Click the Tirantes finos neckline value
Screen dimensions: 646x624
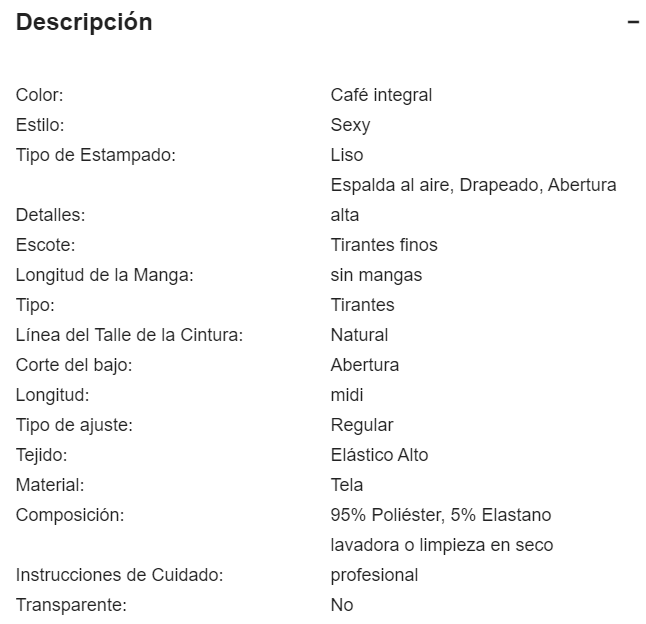(384, 245)
